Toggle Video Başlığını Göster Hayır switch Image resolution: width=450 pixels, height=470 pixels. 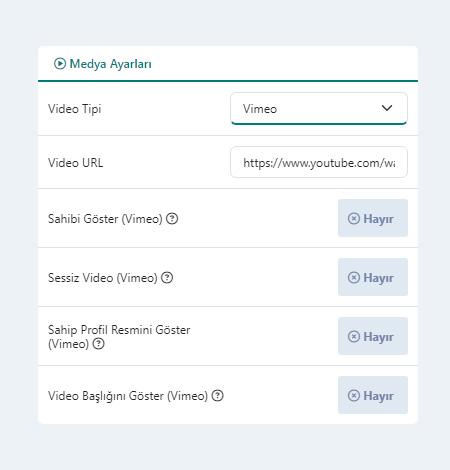(x=373, y=395)
